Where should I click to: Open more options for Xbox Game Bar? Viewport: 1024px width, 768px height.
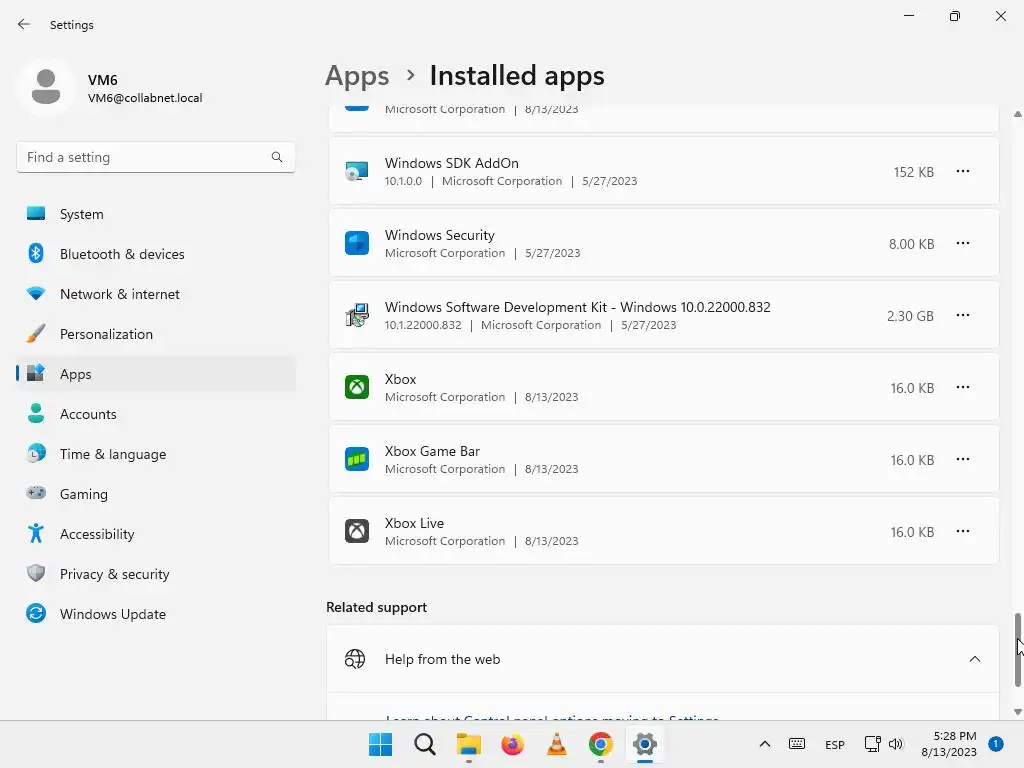point(963,459)
